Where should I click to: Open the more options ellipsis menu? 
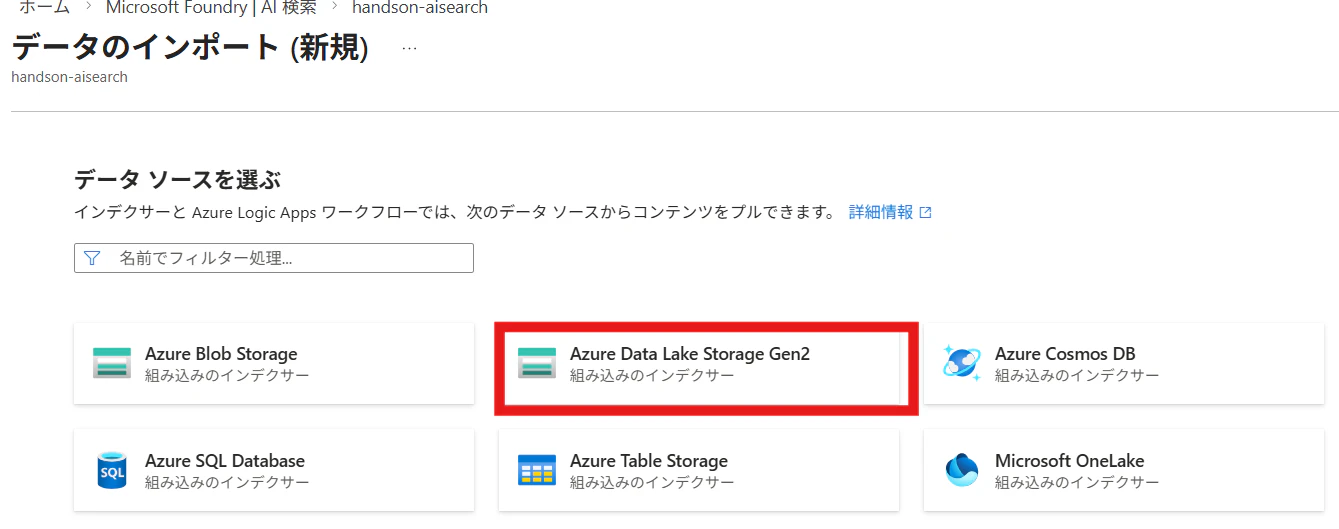(x=409, y=48)
